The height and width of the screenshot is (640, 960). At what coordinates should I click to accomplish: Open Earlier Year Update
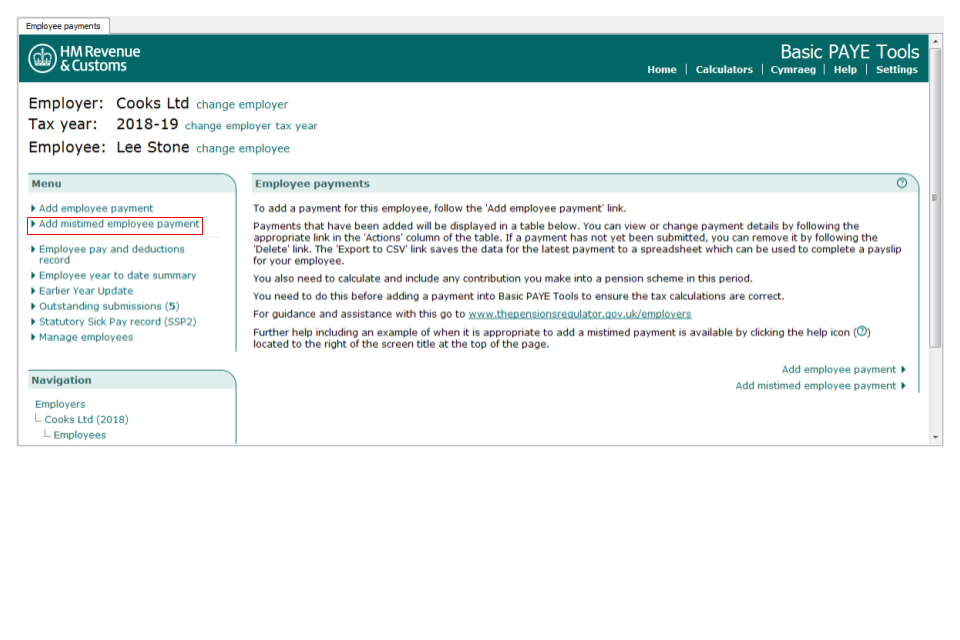86,291
